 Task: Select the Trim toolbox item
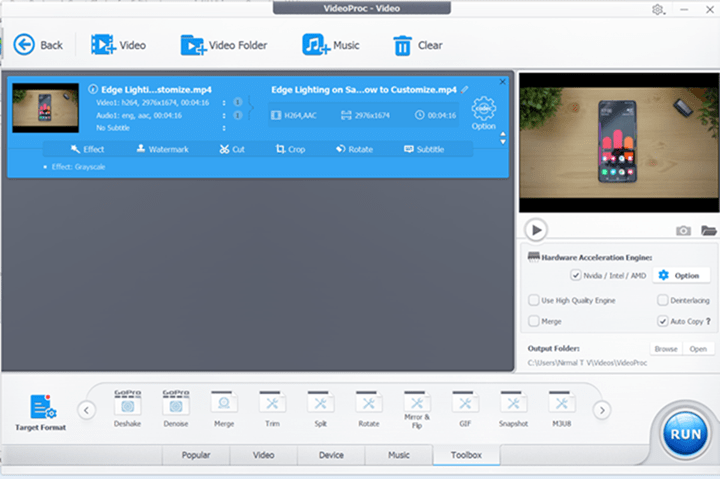click(272, 409)
